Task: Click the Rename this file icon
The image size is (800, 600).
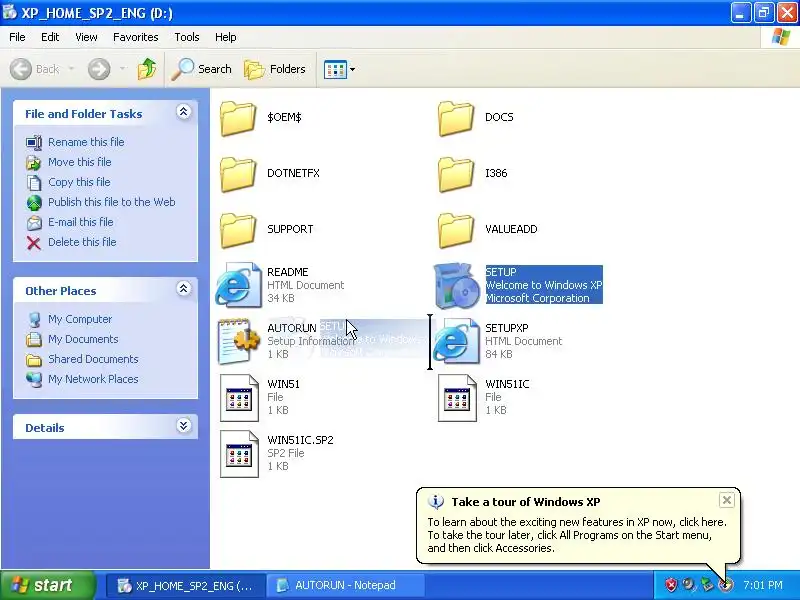Action: pyautogui.click(x=34, y=142)
